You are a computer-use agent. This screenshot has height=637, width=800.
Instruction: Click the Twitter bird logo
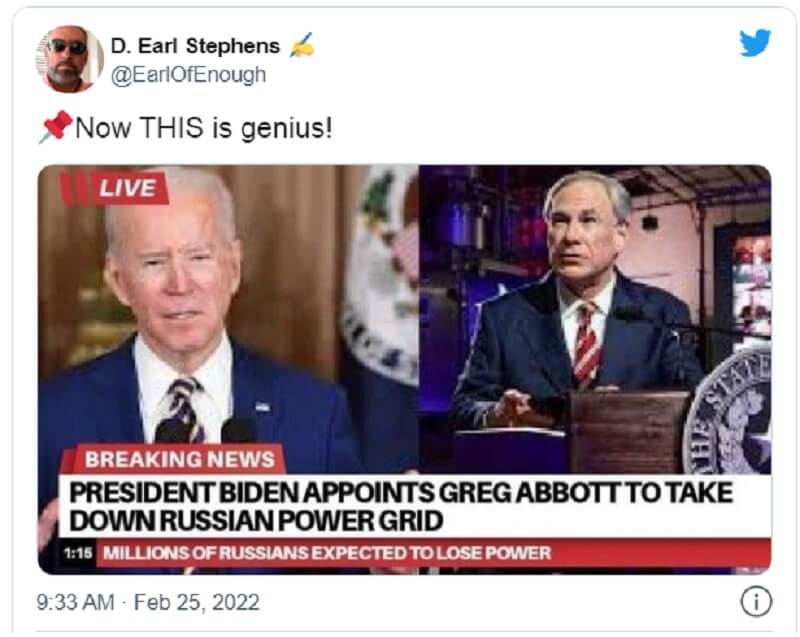click(755, 43)
